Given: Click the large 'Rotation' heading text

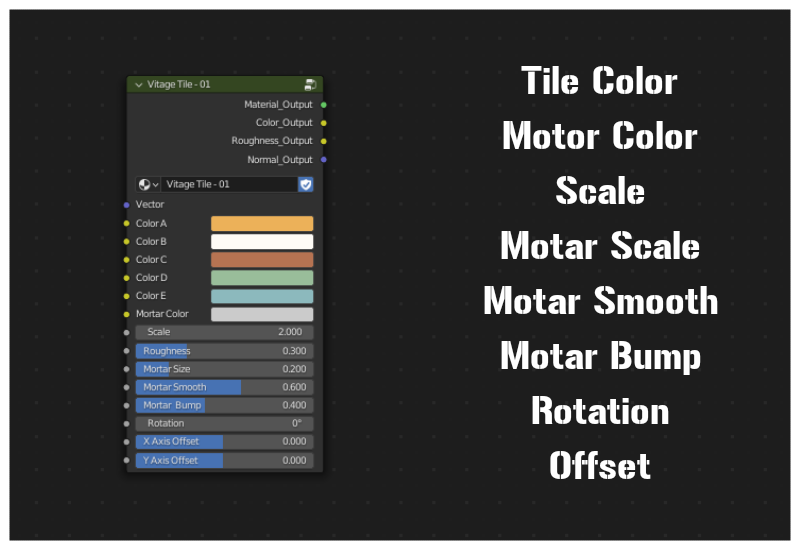Looking at the screenshot, I should (600, 411).
